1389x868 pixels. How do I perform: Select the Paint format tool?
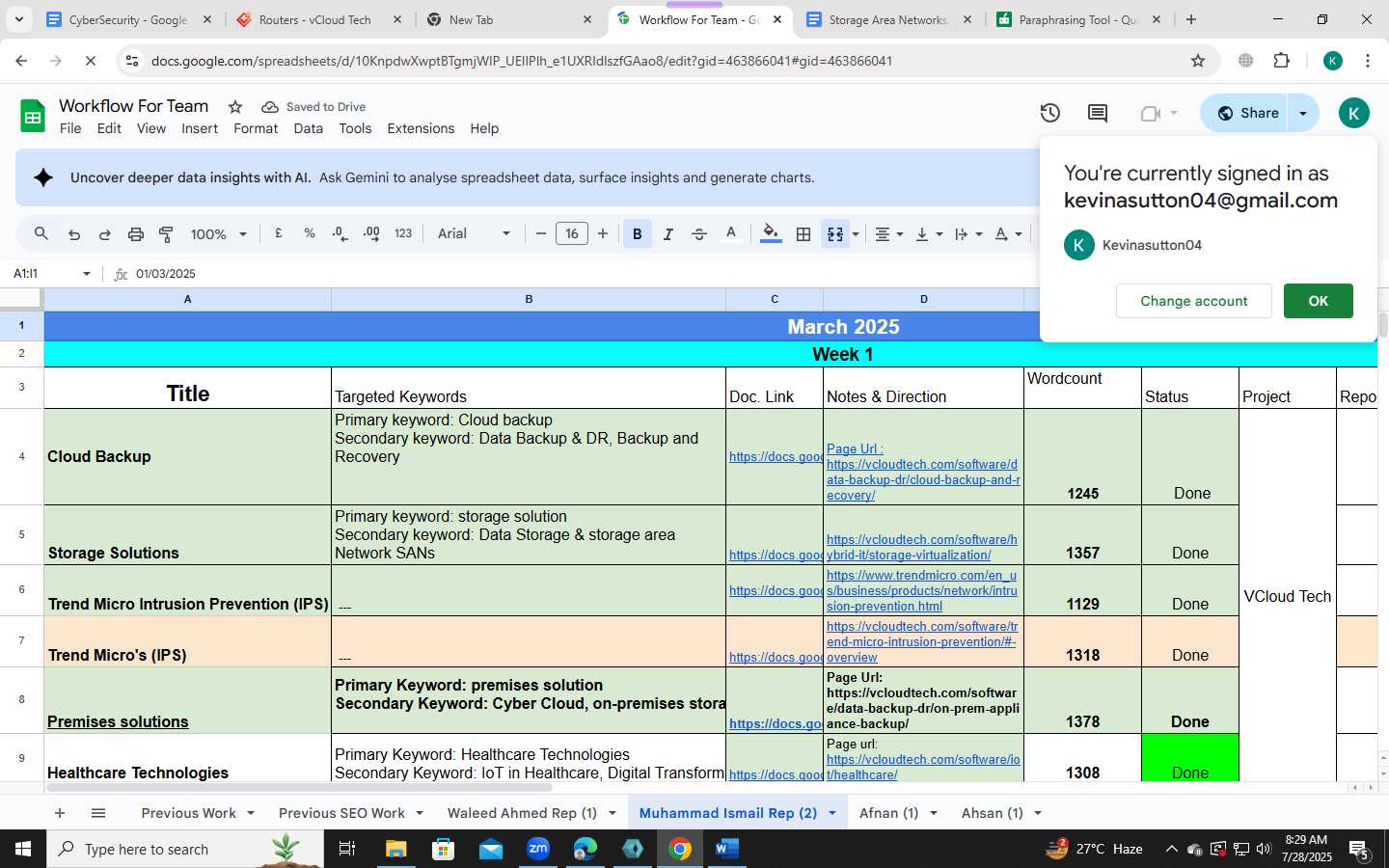[x=166, y=233]
